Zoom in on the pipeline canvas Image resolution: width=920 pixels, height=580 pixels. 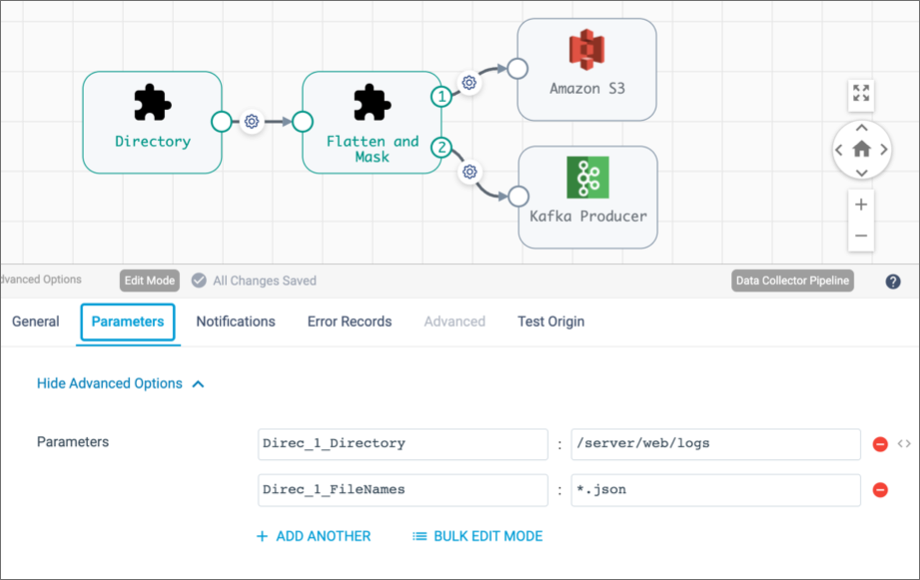(x=861, y=205)
